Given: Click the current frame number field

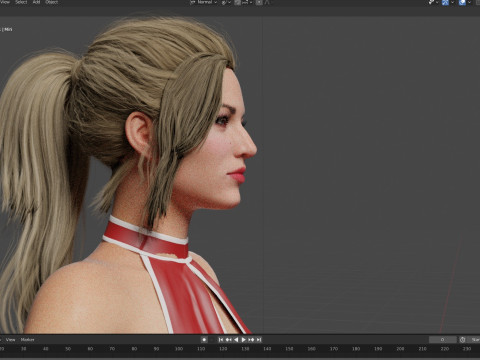Looking at the screenshot, I should [443, 340].
